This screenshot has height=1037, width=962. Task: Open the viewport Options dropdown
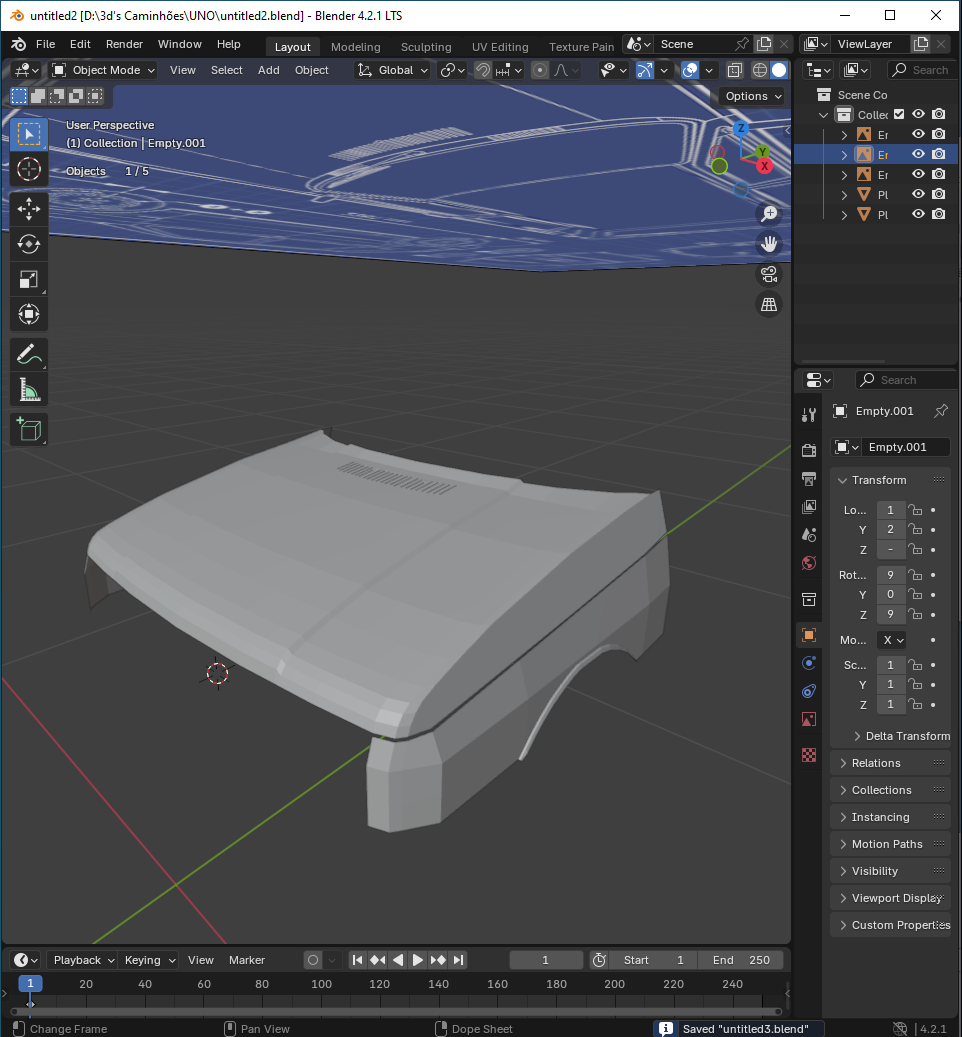[752, 97]
